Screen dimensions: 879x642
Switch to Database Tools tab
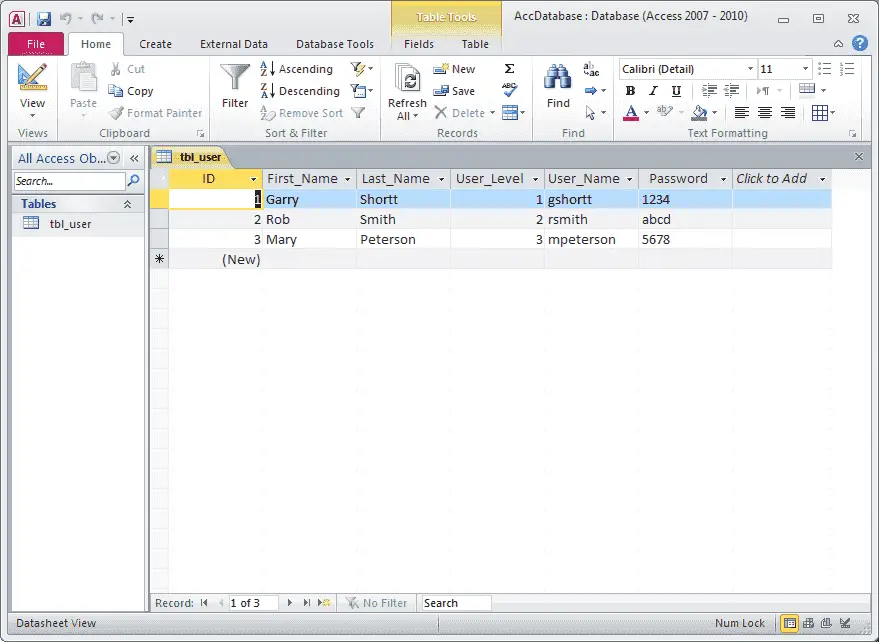pyautogui.click(x=335, y=44)
